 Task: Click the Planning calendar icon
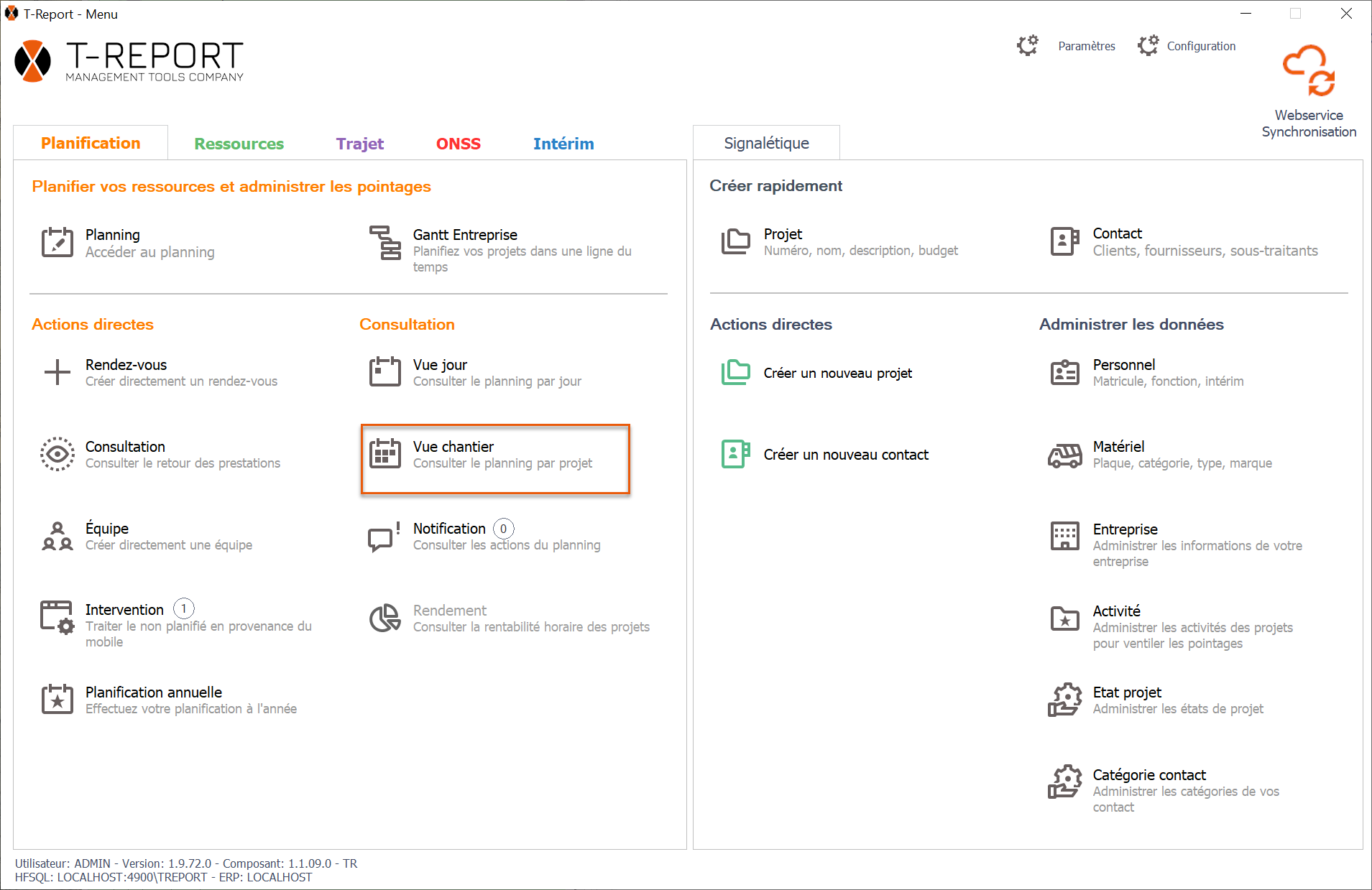coord(57,243)
